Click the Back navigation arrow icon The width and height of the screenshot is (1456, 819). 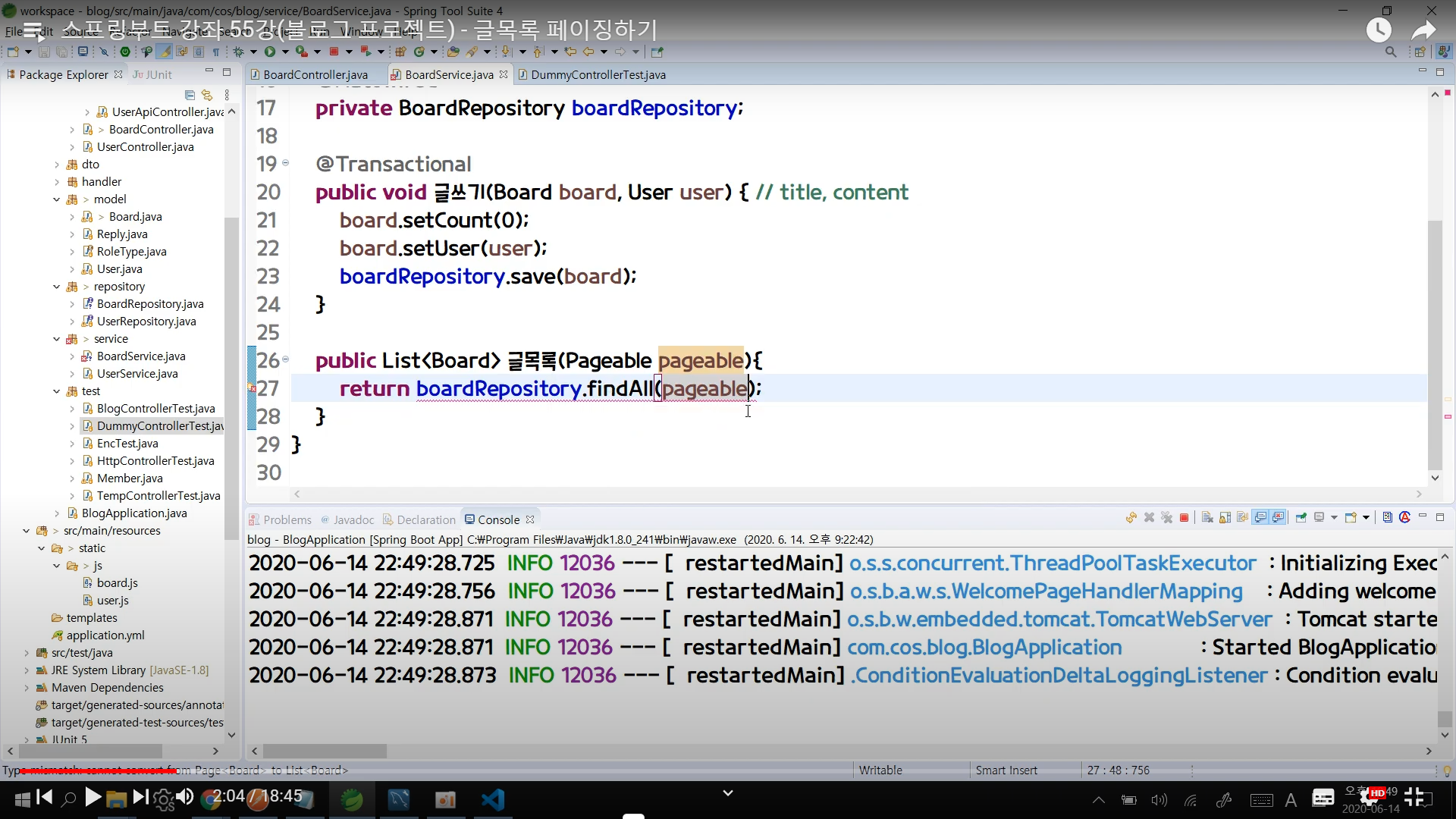click(588, 52)
